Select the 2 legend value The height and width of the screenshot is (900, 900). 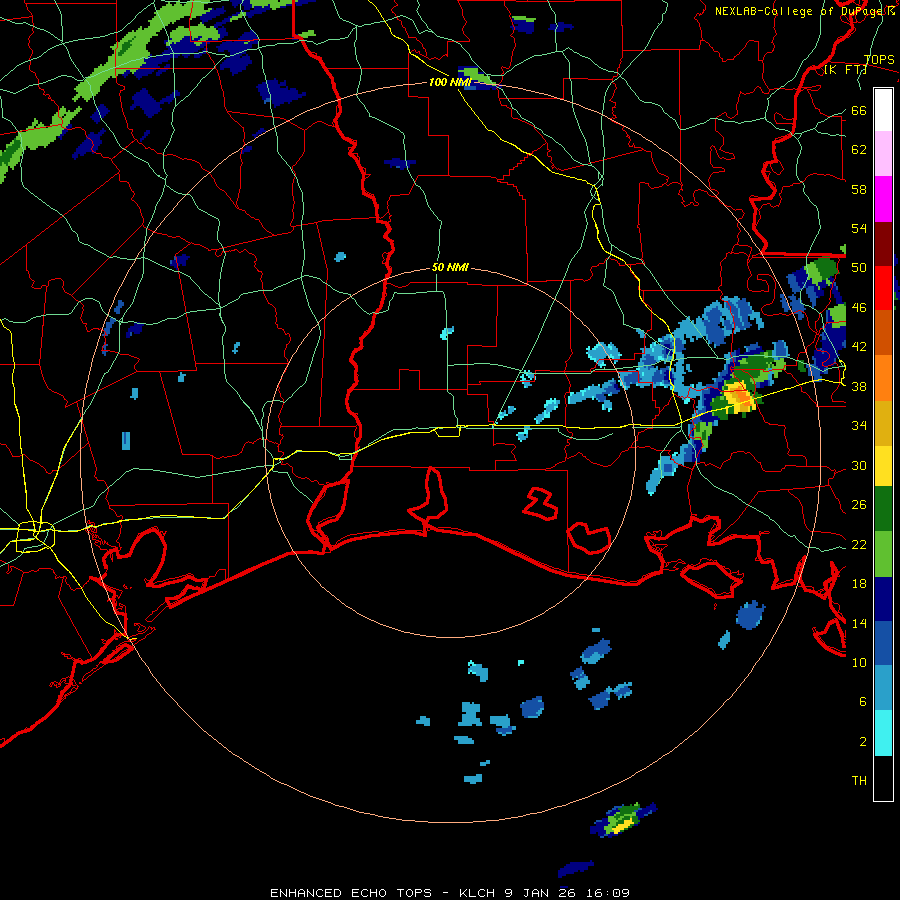pyautogui.click(x=863, y=741)
